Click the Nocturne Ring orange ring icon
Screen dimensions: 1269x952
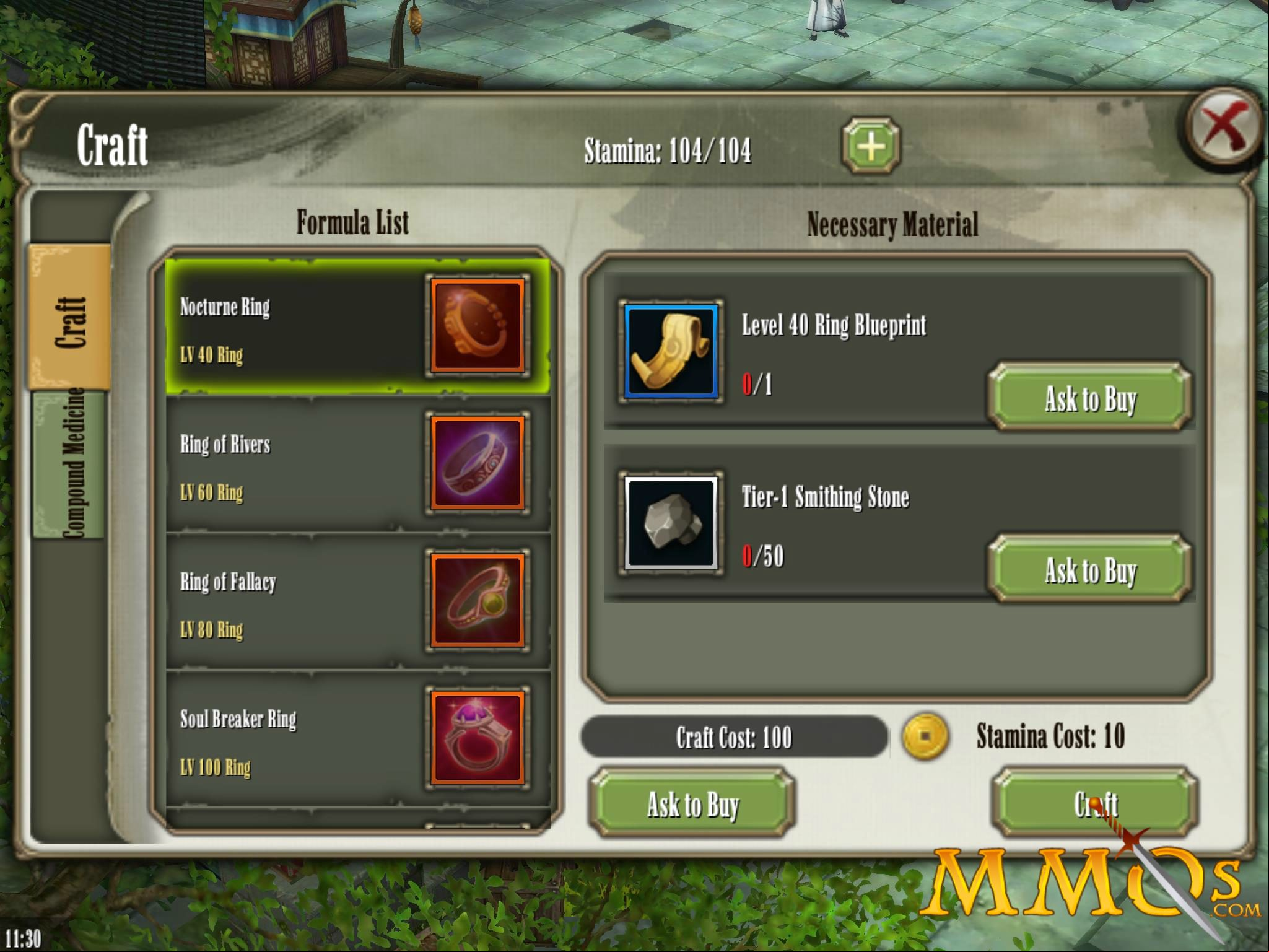[x=478, y=326]
